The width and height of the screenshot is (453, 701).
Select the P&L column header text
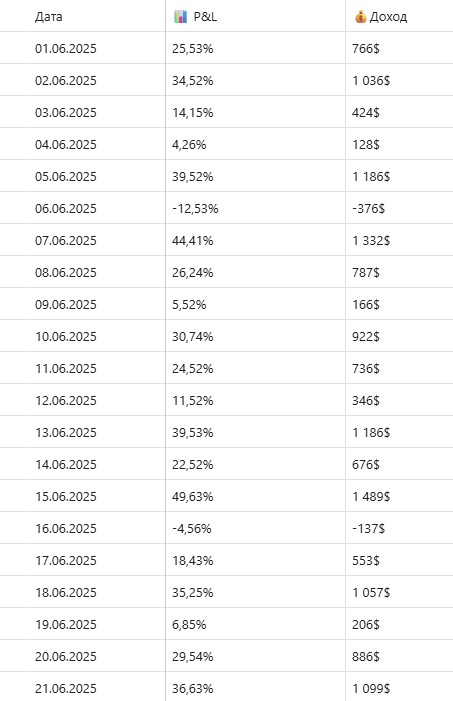click(x=205, y=17)
